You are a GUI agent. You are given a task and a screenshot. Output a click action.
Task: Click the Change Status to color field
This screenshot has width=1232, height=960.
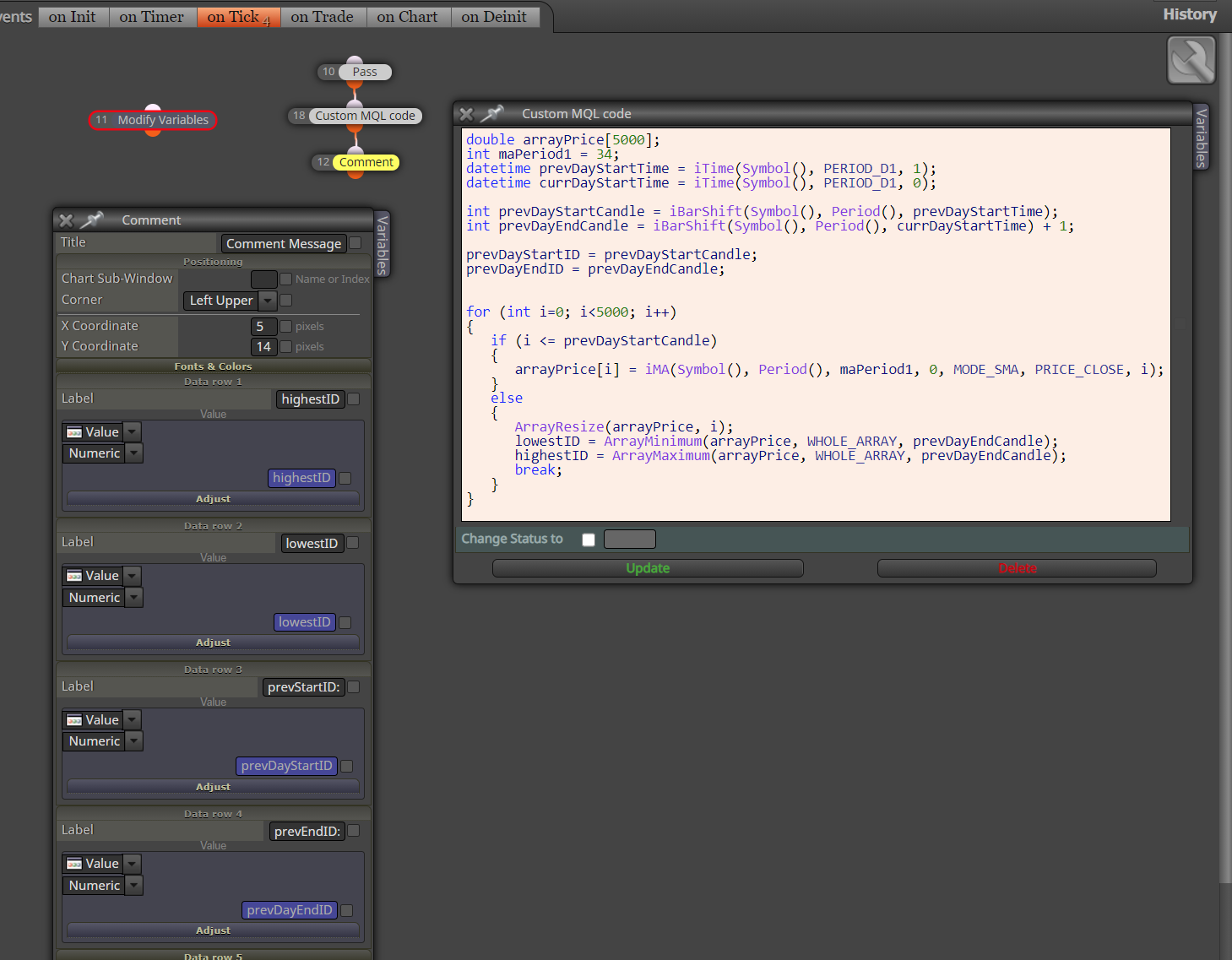tap(630, 540)
